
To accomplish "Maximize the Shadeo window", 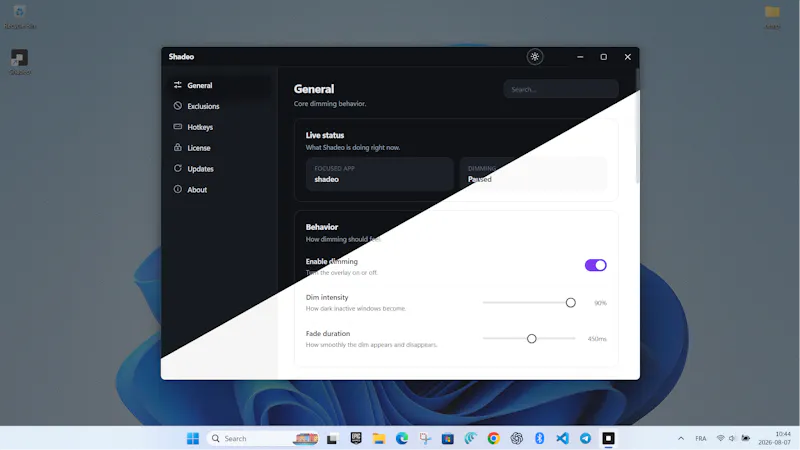I will [604, 57].
